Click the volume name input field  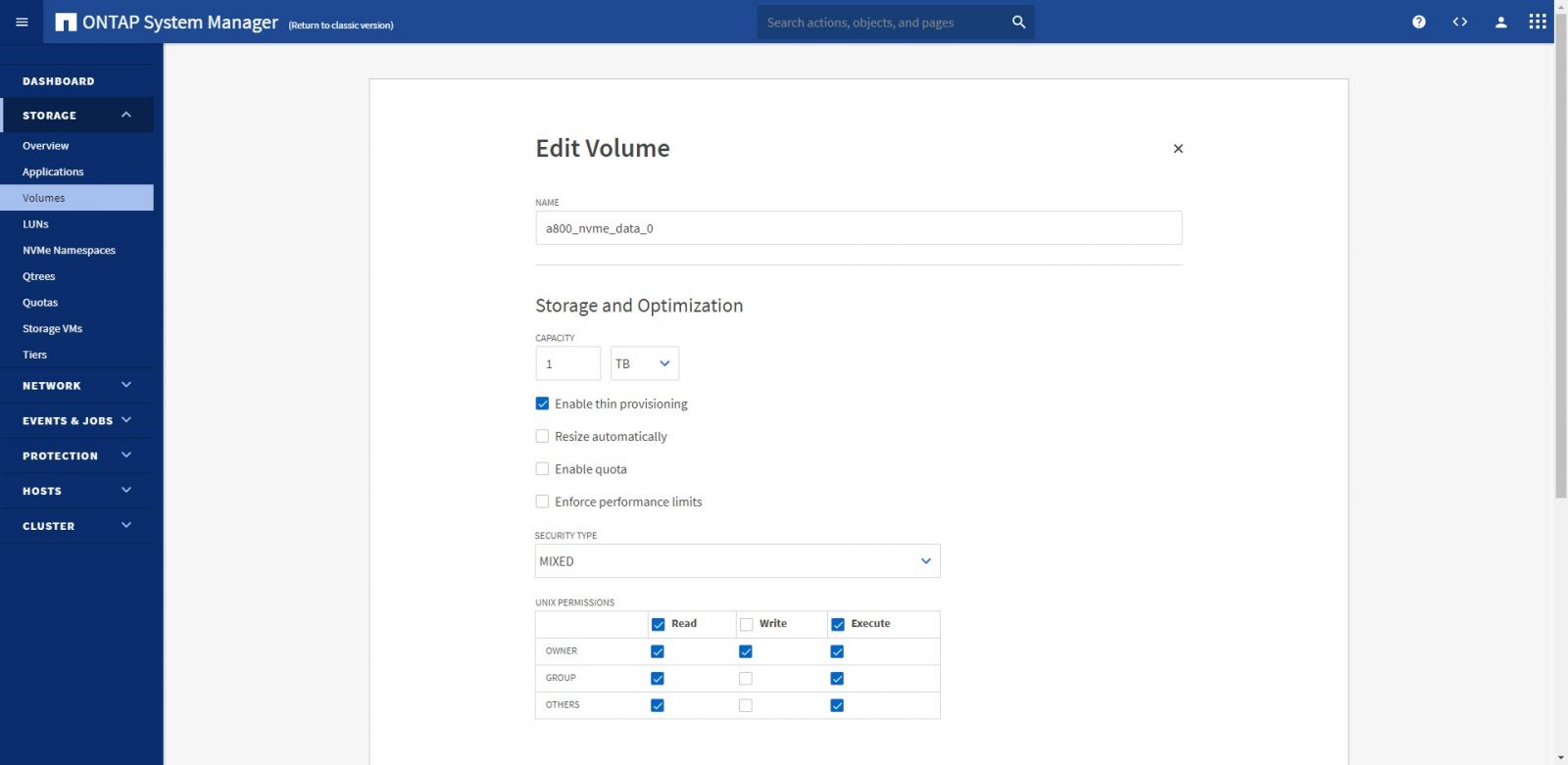click(x=857, y=228)
